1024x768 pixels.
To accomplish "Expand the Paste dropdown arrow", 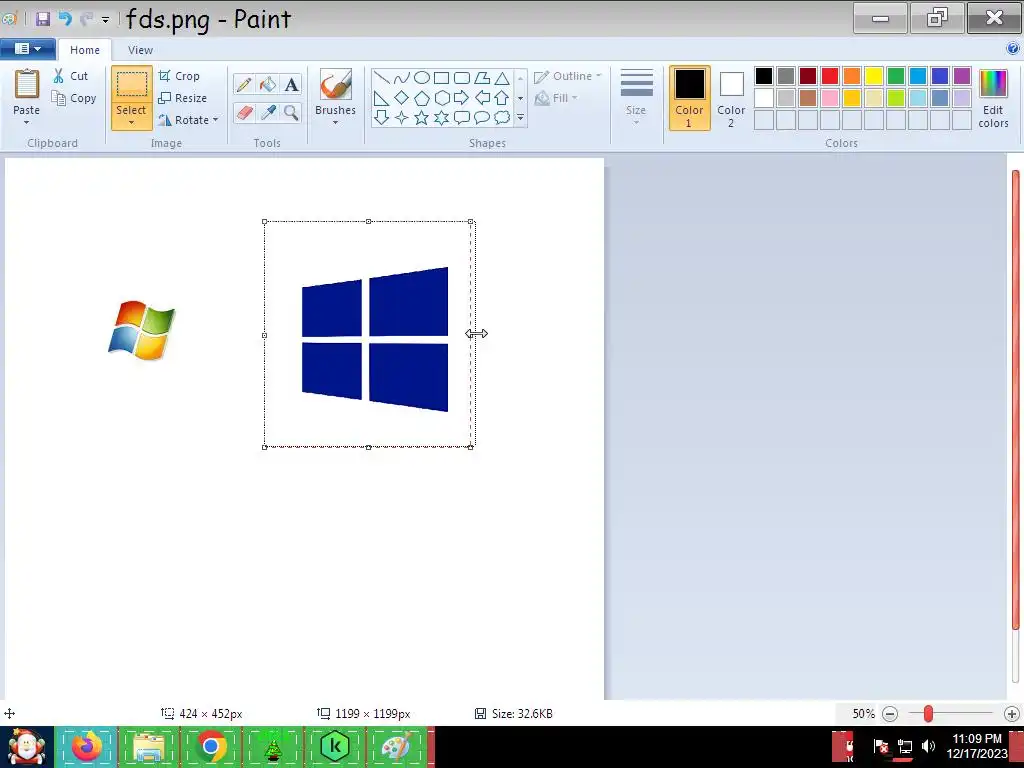I will coord(27,123).
